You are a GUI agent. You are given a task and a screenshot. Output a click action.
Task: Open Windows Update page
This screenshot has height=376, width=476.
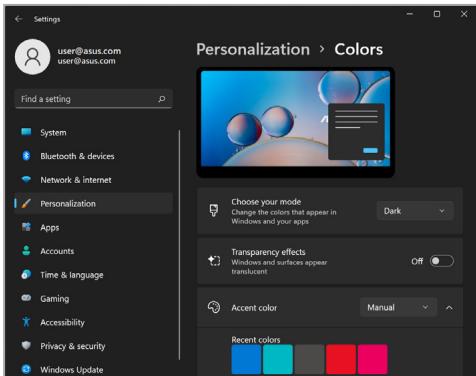click(94, 369)
